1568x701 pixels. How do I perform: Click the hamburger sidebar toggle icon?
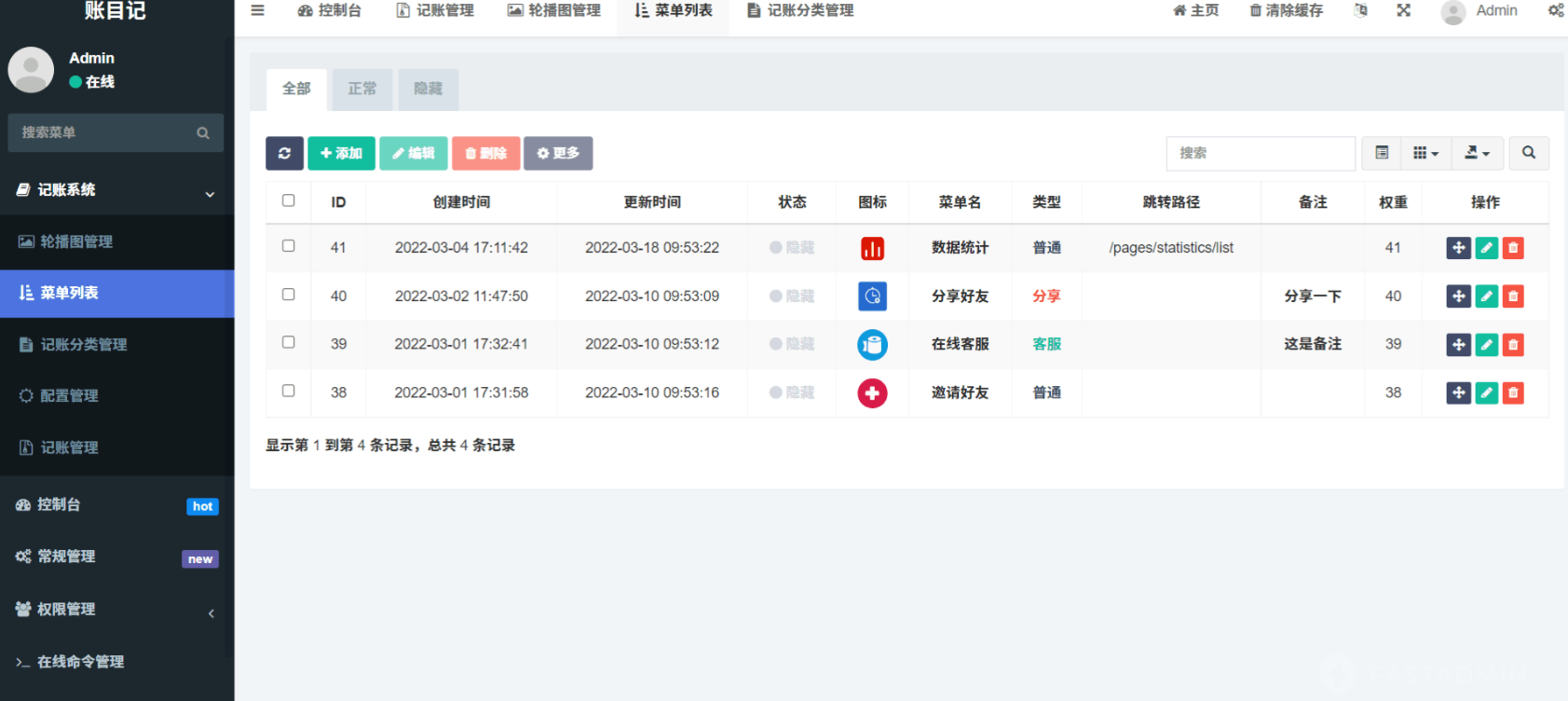click(x=258, y=10)
